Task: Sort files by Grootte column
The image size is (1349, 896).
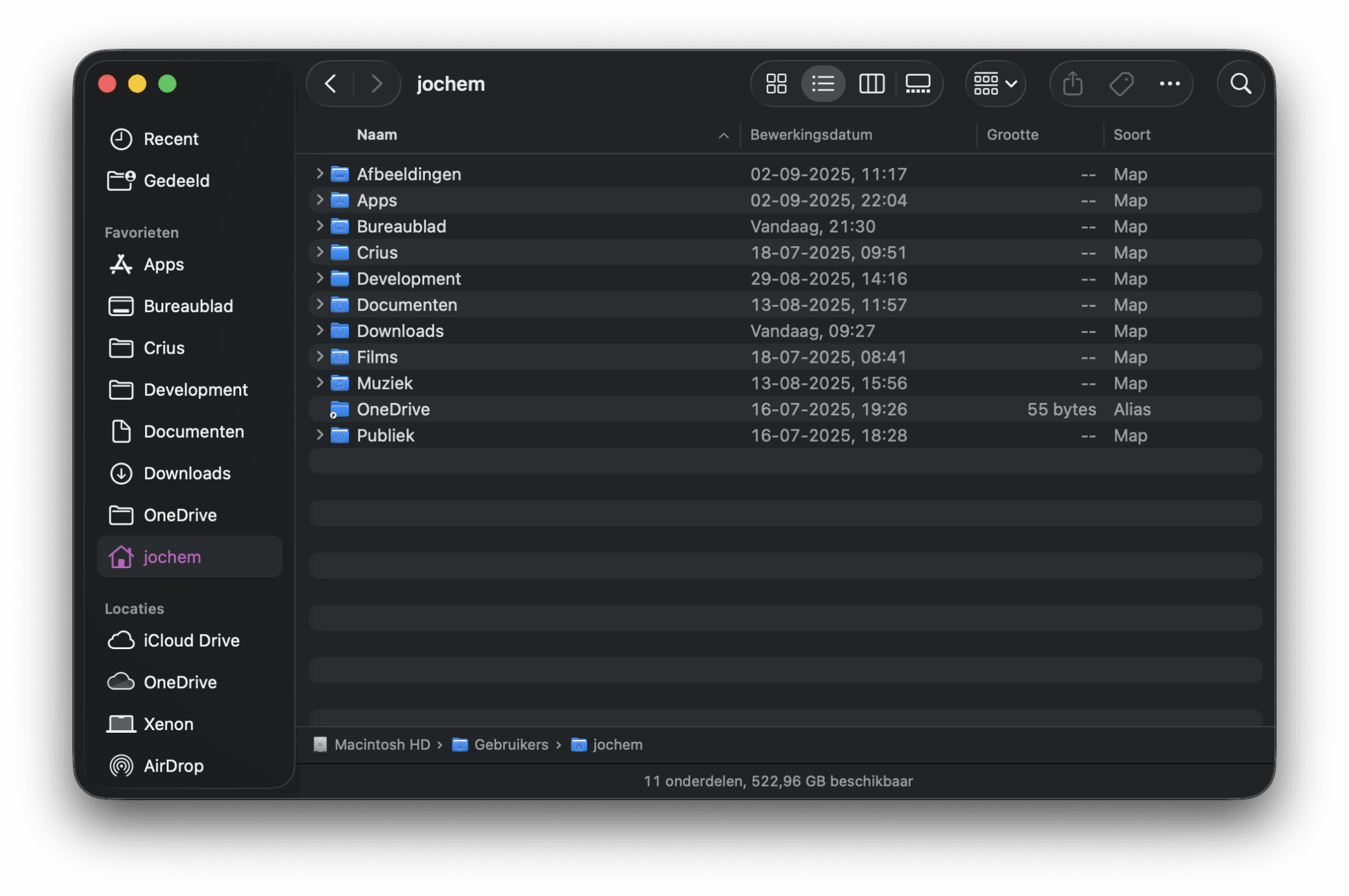Action: click(x=1012, y=134)
